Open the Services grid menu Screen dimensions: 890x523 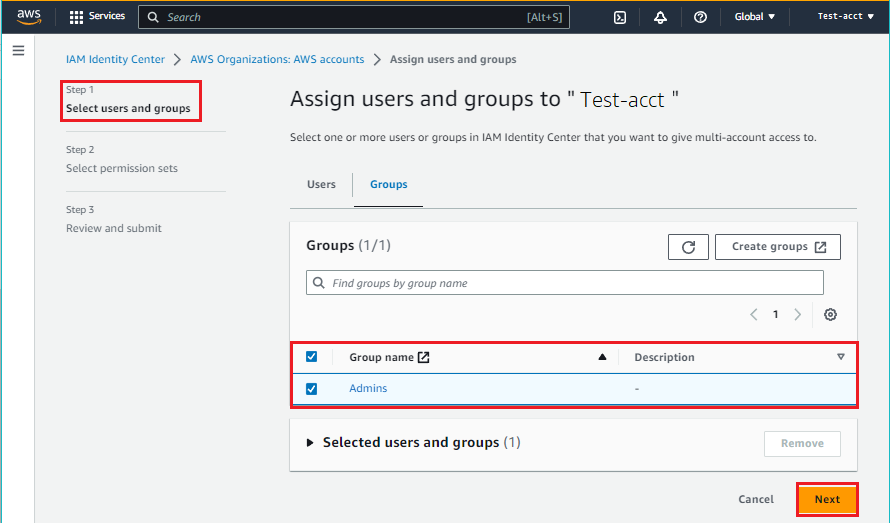97,16
